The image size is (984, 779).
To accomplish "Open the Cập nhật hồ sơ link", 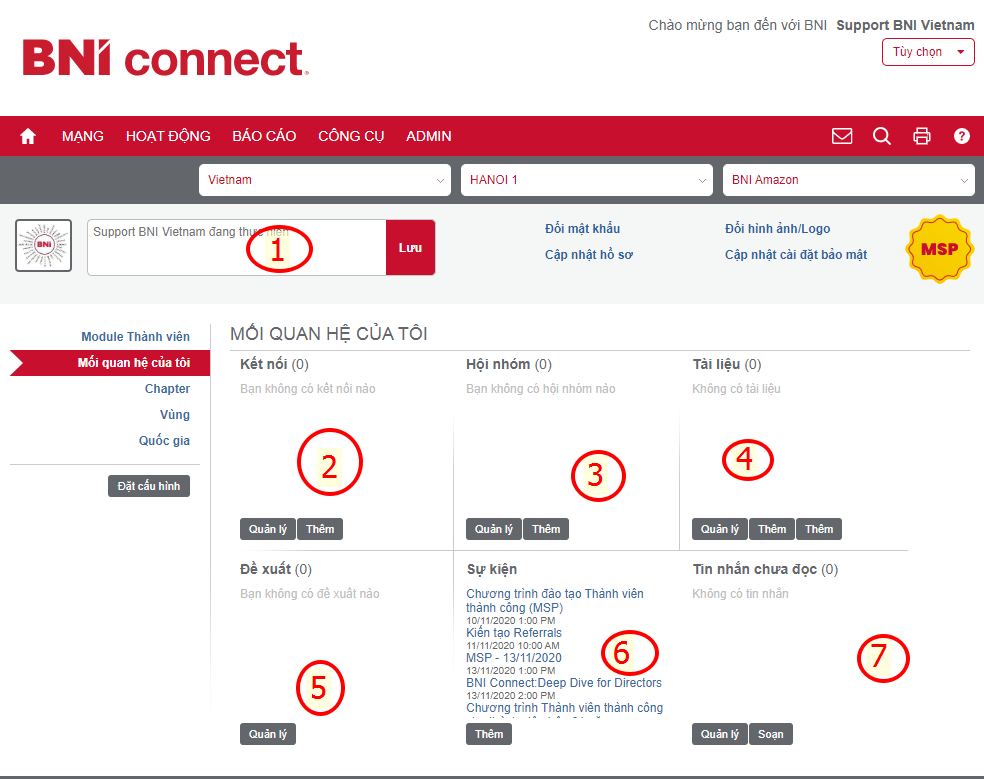I will point(589,255).
